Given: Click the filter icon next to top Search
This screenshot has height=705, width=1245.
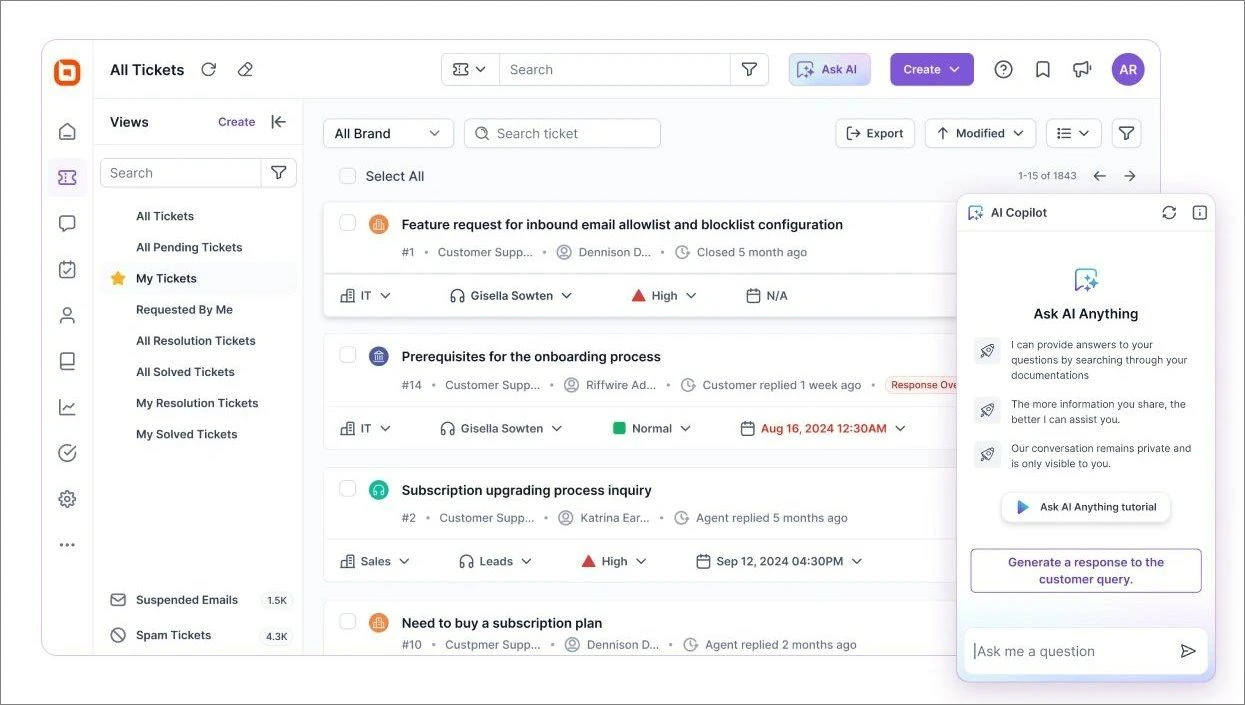Looking at the screenshot, I should [x=749, y=69].
